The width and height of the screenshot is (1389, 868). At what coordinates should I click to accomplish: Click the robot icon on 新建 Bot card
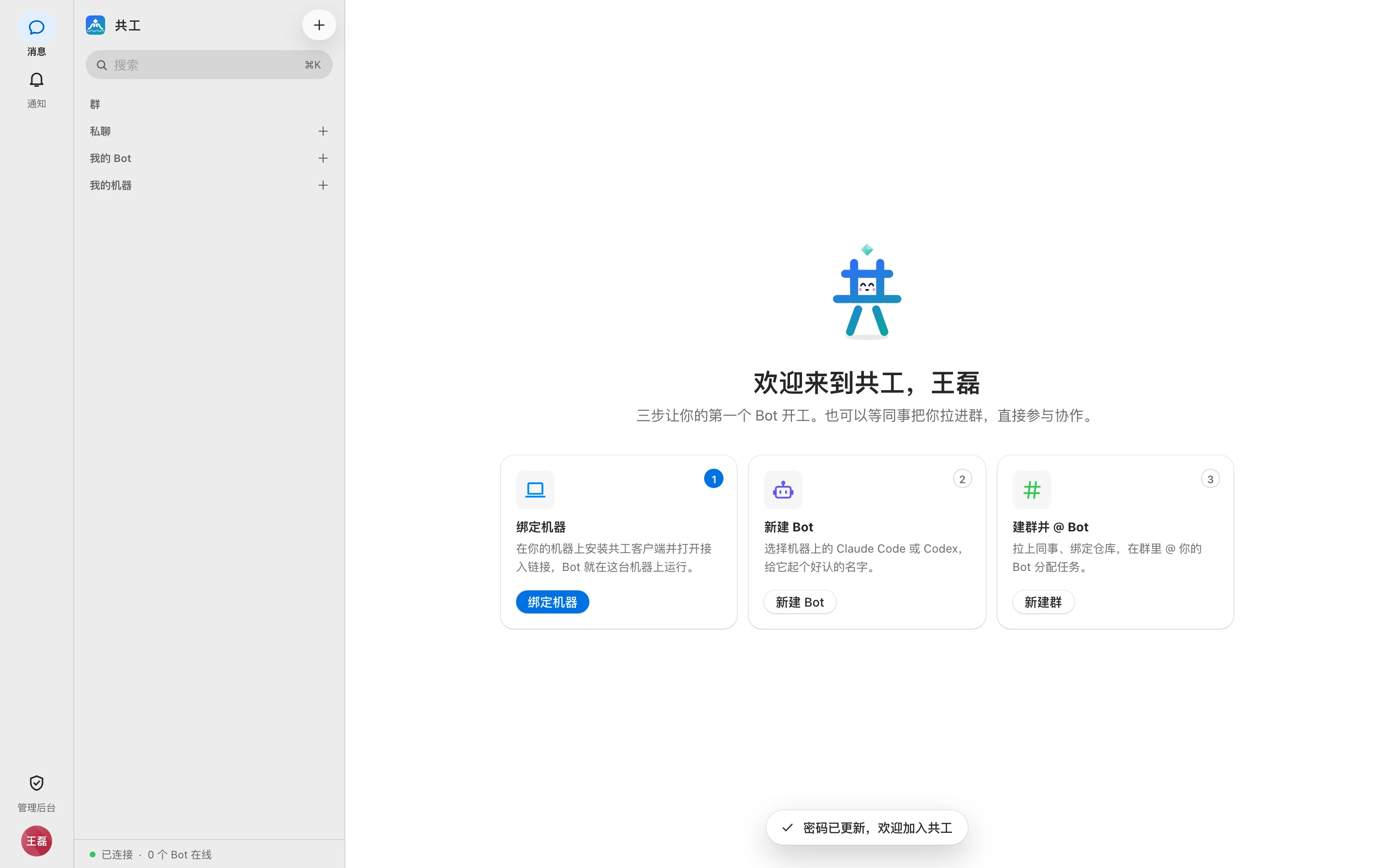[783, 489]
